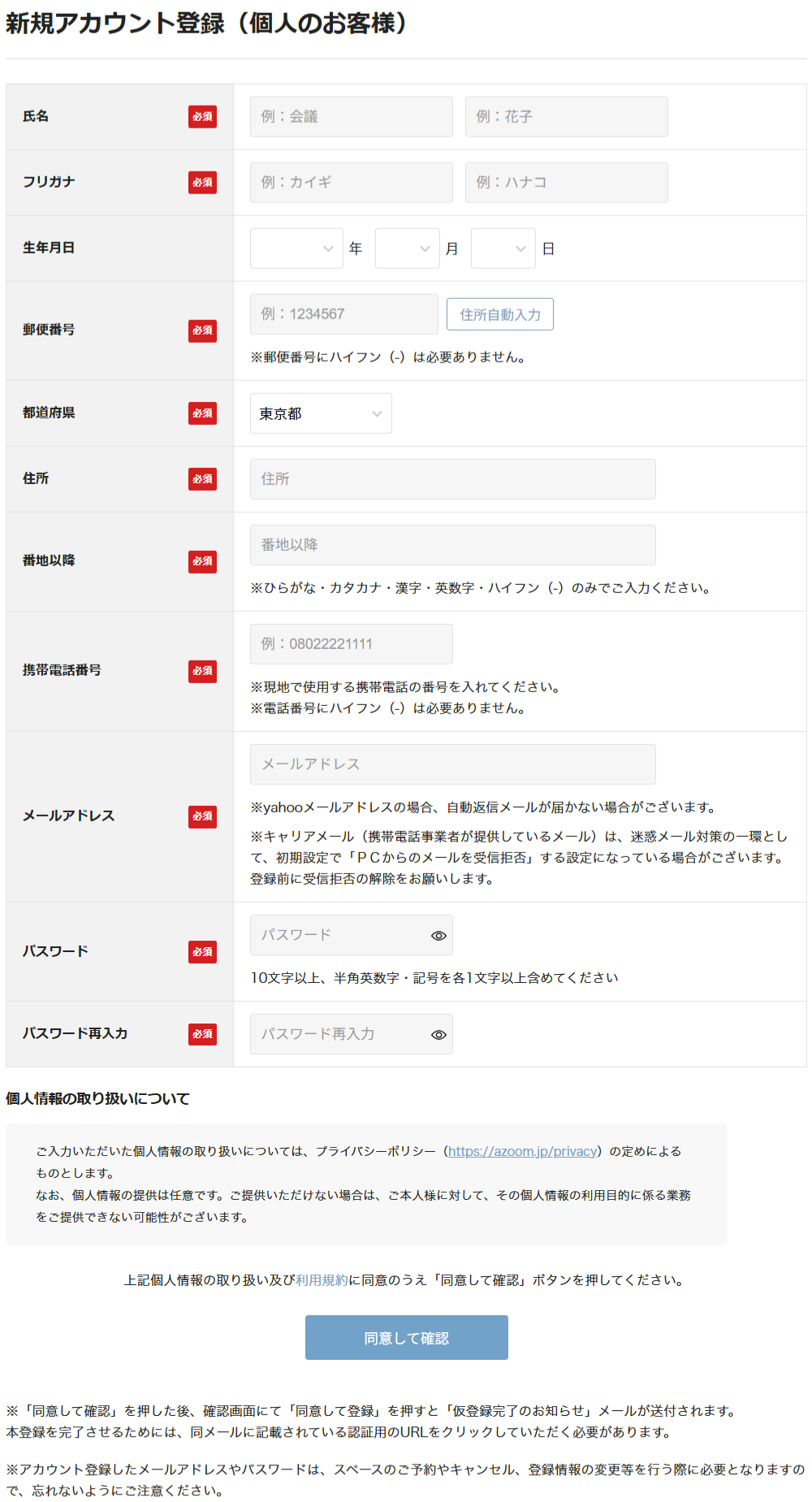Open the birth day dropdown
Image resolution: width=812 pixels, height=1502 pixels.
click(x=503, y=249)
